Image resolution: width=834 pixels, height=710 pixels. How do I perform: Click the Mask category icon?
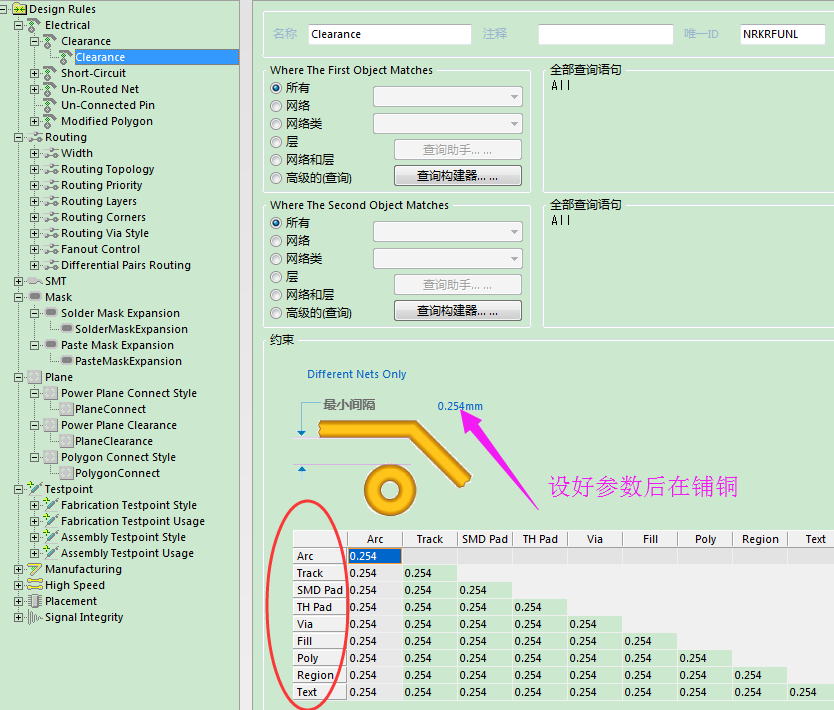point(35,297)
